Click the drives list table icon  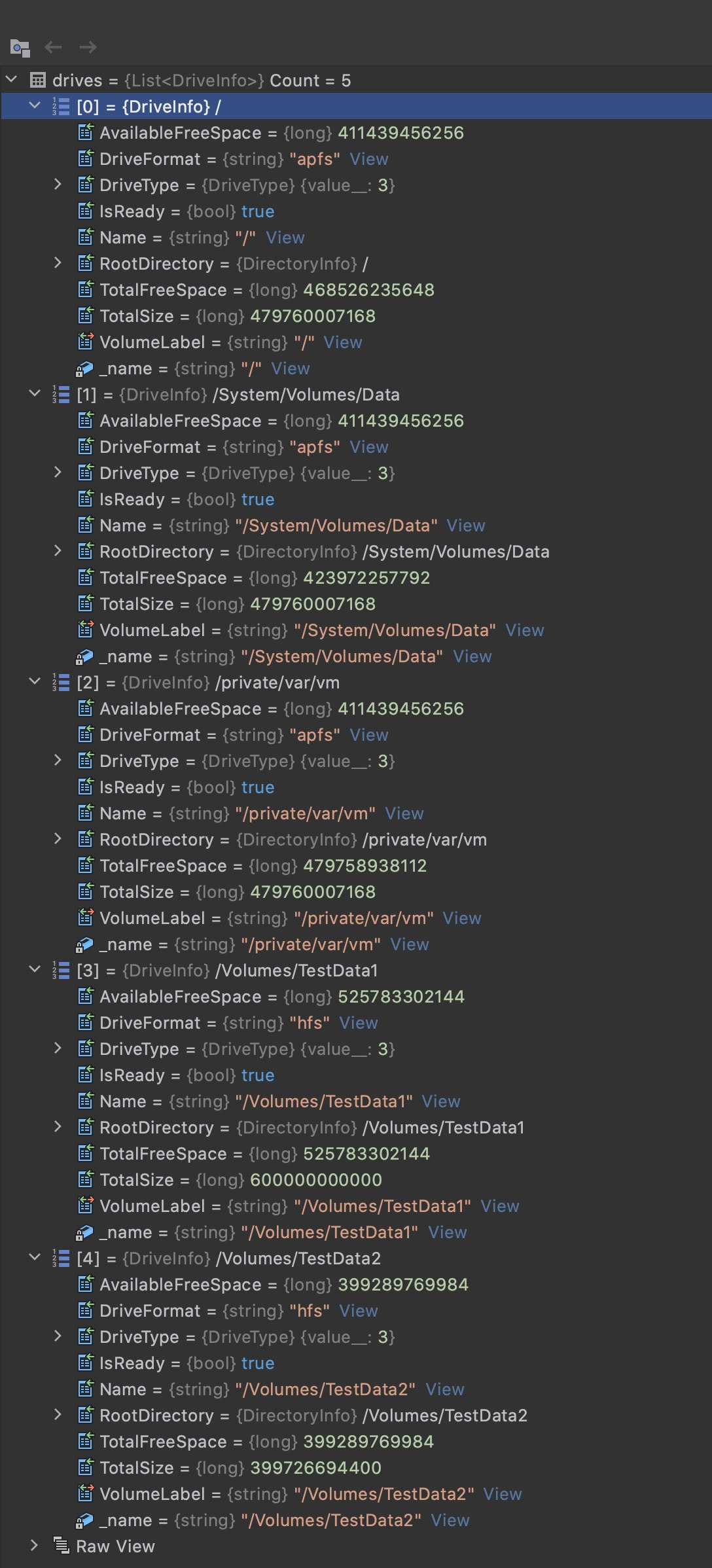click(38, 80)
